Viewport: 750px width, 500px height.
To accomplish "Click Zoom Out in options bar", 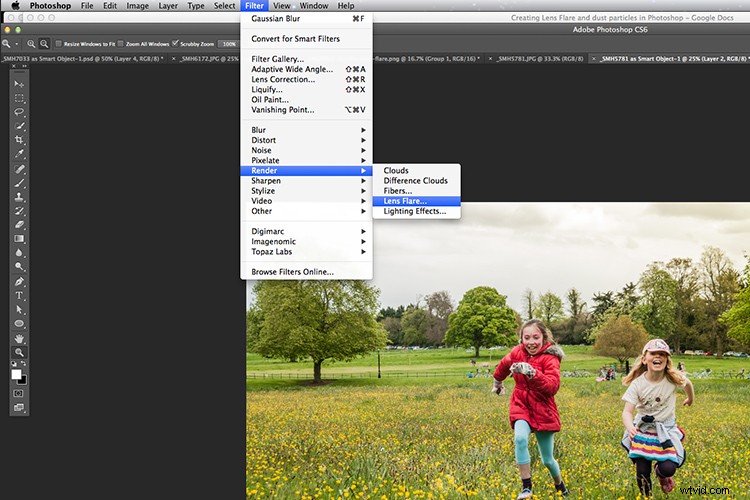I will [x=44, y=44].
